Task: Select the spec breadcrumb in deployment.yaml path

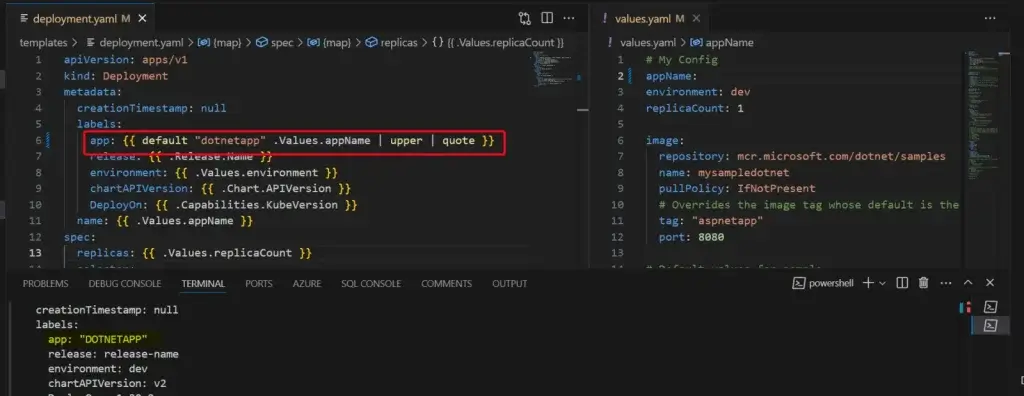Action: point(282,42)
